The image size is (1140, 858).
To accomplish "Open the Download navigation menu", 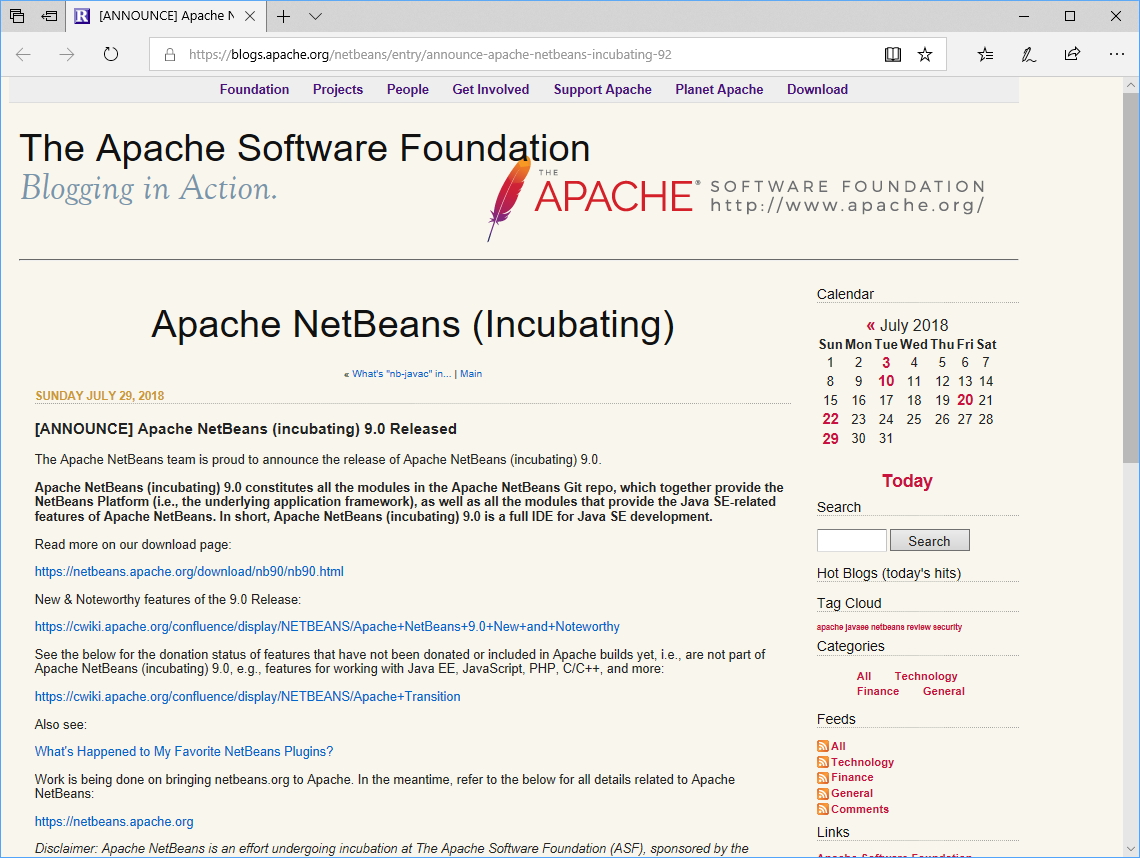I will pos(817,89).
